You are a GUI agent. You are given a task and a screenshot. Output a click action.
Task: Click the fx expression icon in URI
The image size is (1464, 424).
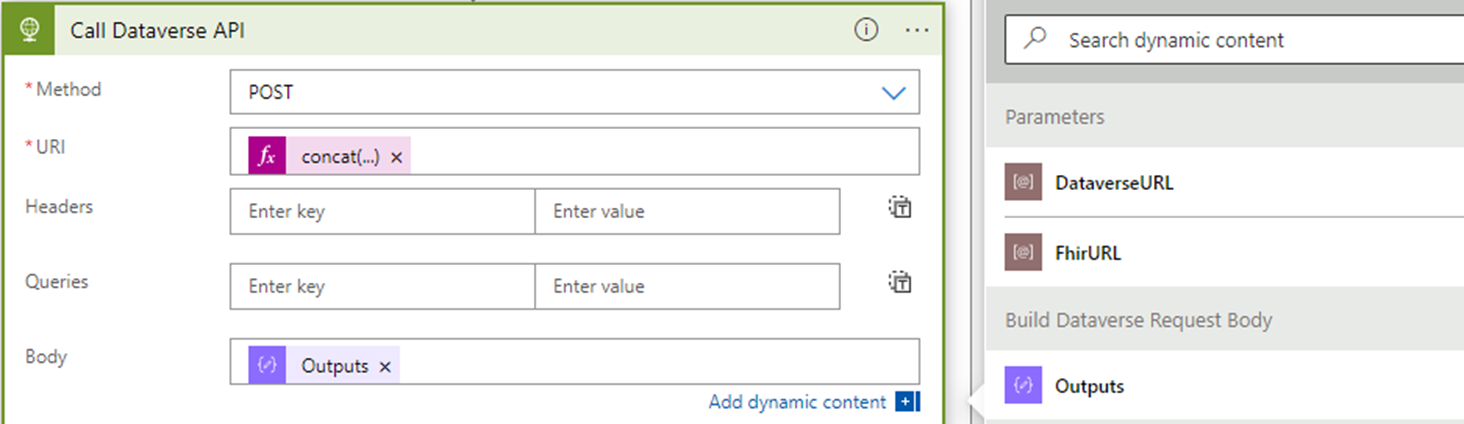click(267, 157)
